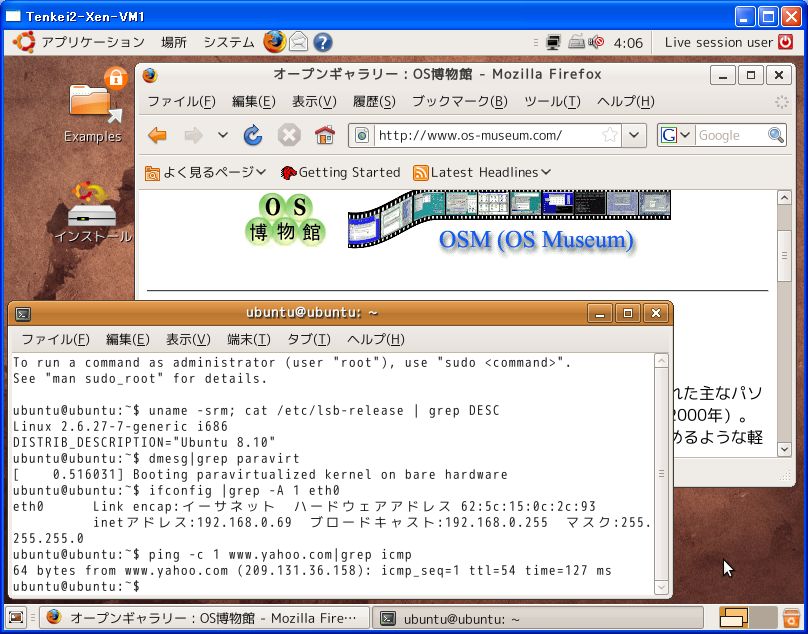Launch Firefox from the top panel icon
The image size is (808, 634).
pyautogui.click(x=275, y=42)
